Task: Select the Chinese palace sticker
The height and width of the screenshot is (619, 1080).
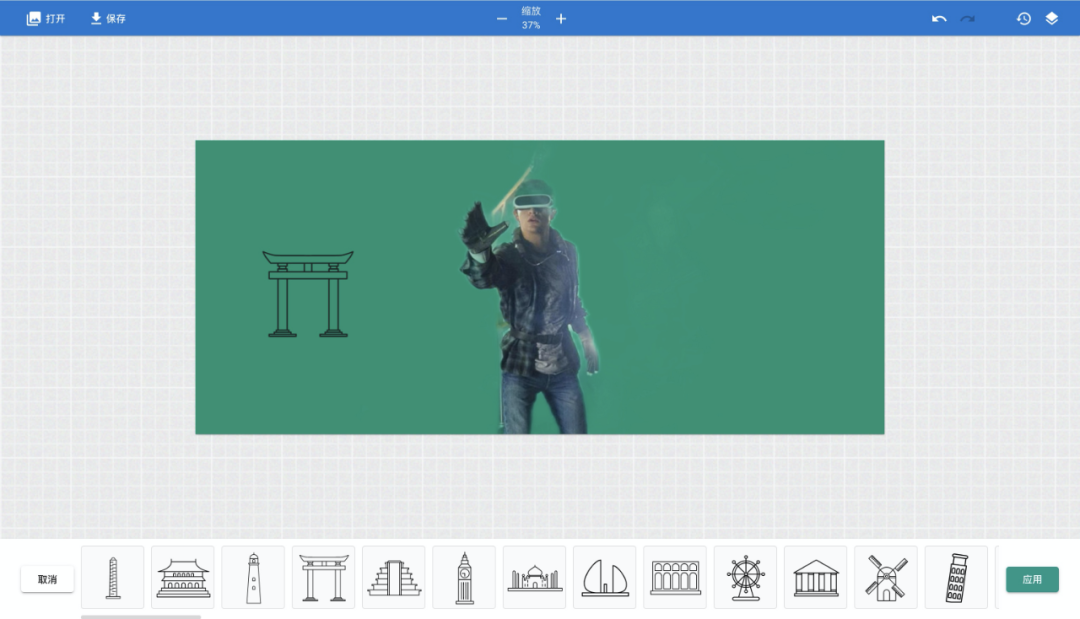Action: pyautogui.click(x=183, y=578)
